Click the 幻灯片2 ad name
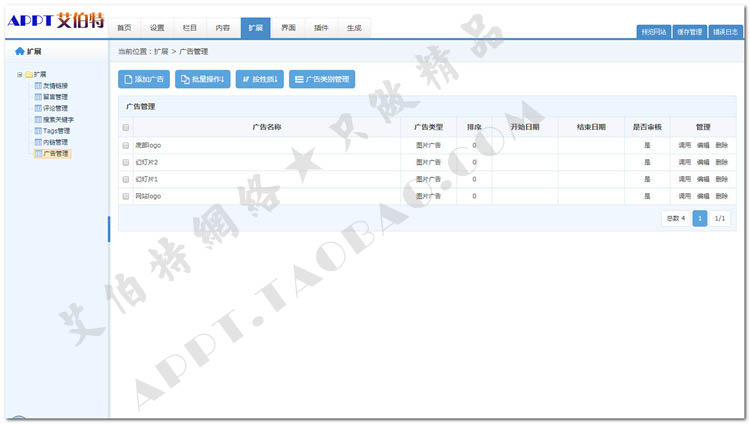Image resolution: width=750 pixels, height=424 pixels. coord(147,162)
